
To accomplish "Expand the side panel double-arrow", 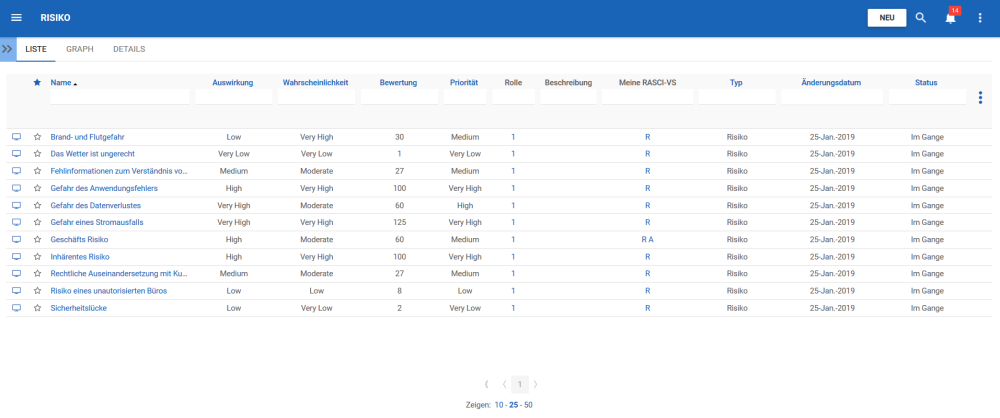I will click(8, 49).
